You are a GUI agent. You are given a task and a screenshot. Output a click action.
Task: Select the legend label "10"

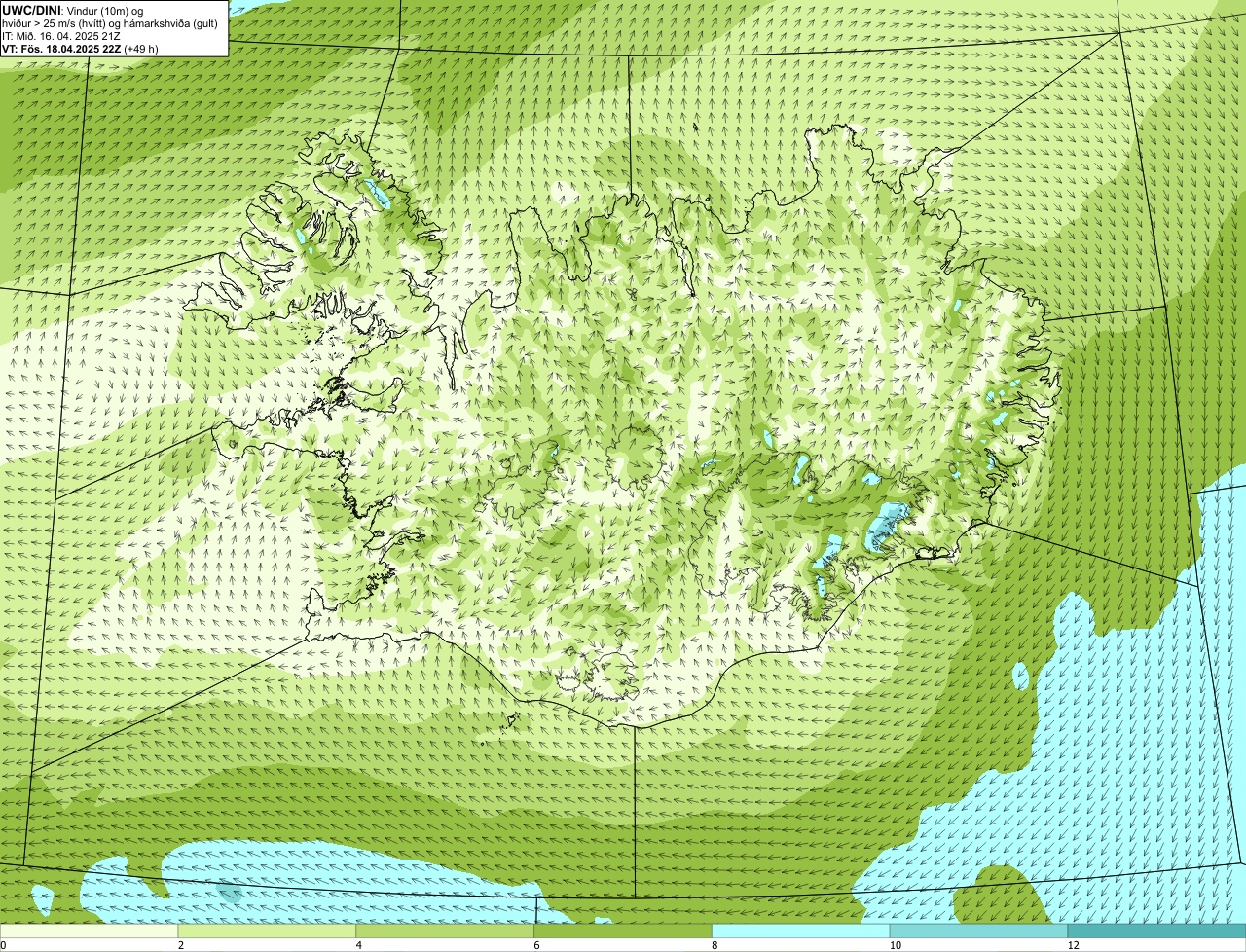point(895,945)
